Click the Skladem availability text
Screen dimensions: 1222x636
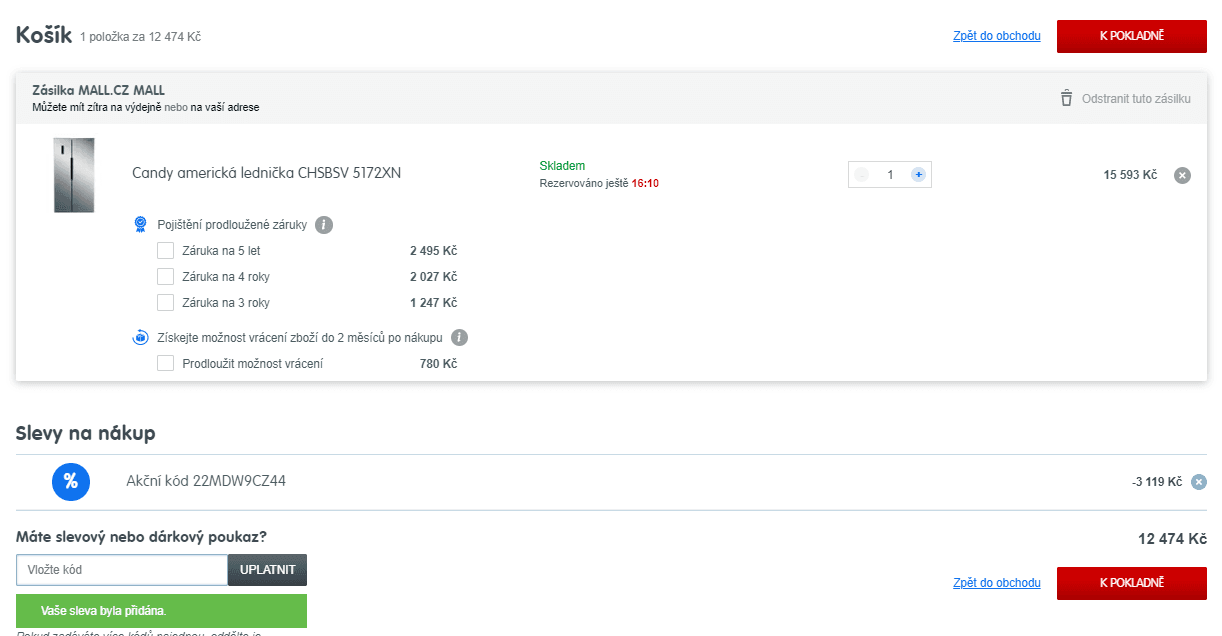click(x=562, y=166)
